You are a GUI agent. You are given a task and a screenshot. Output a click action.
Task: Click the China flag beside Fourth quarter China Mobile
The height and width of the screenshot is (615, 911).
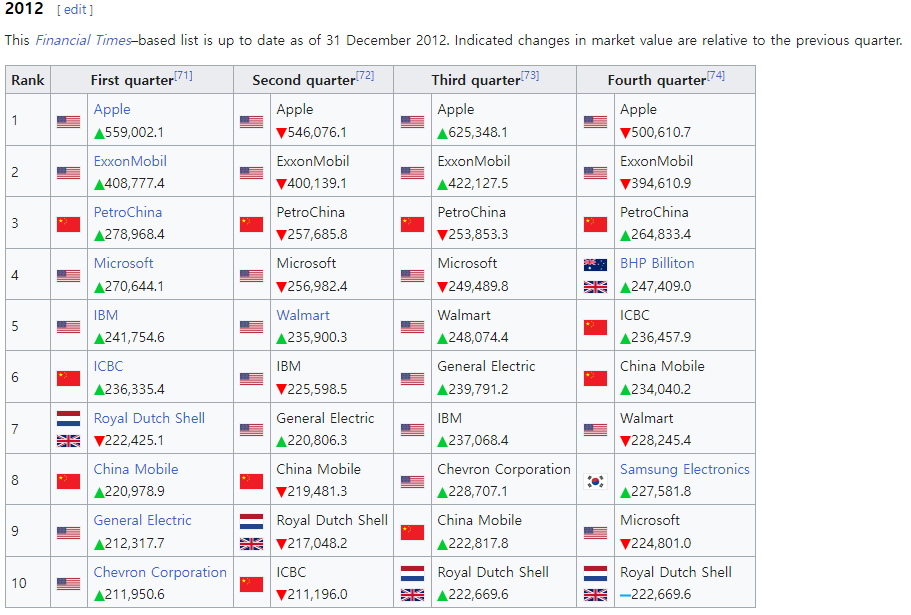point(596,378)
